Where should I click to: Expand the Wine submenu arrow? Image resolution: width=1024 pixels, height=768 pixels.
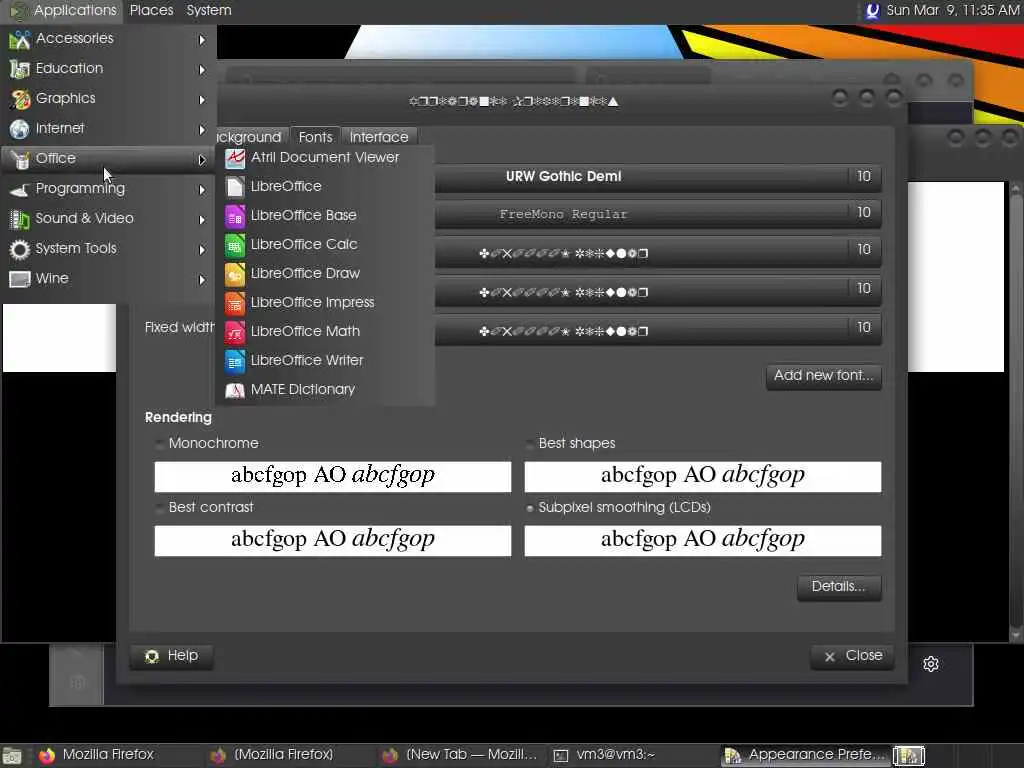[202, 280]
